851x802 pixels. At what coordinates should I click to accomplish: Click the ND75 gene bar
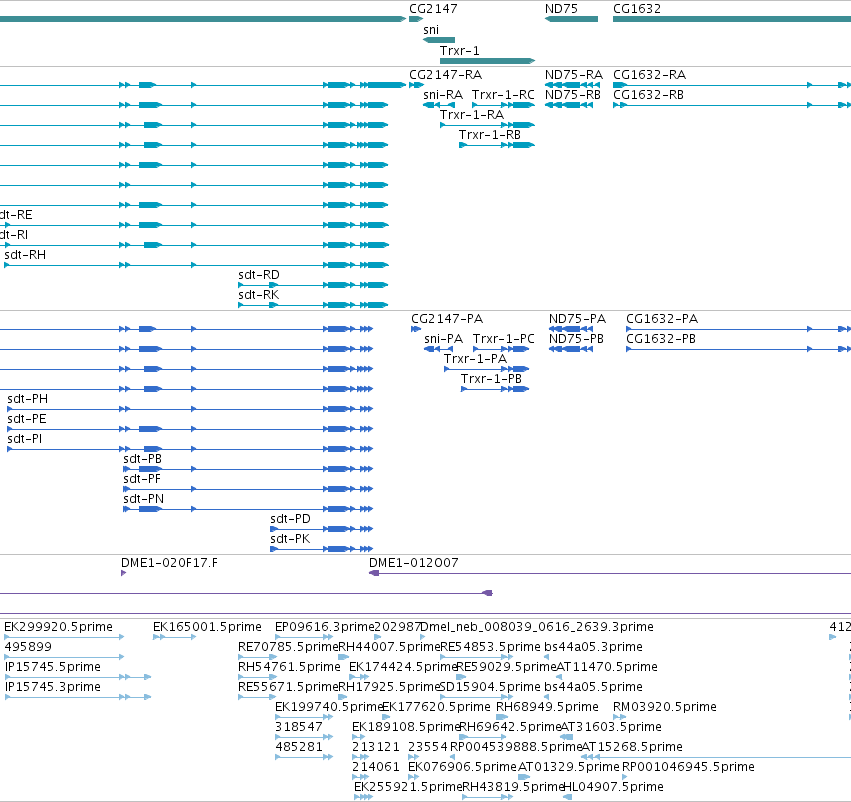coord(571,19)
